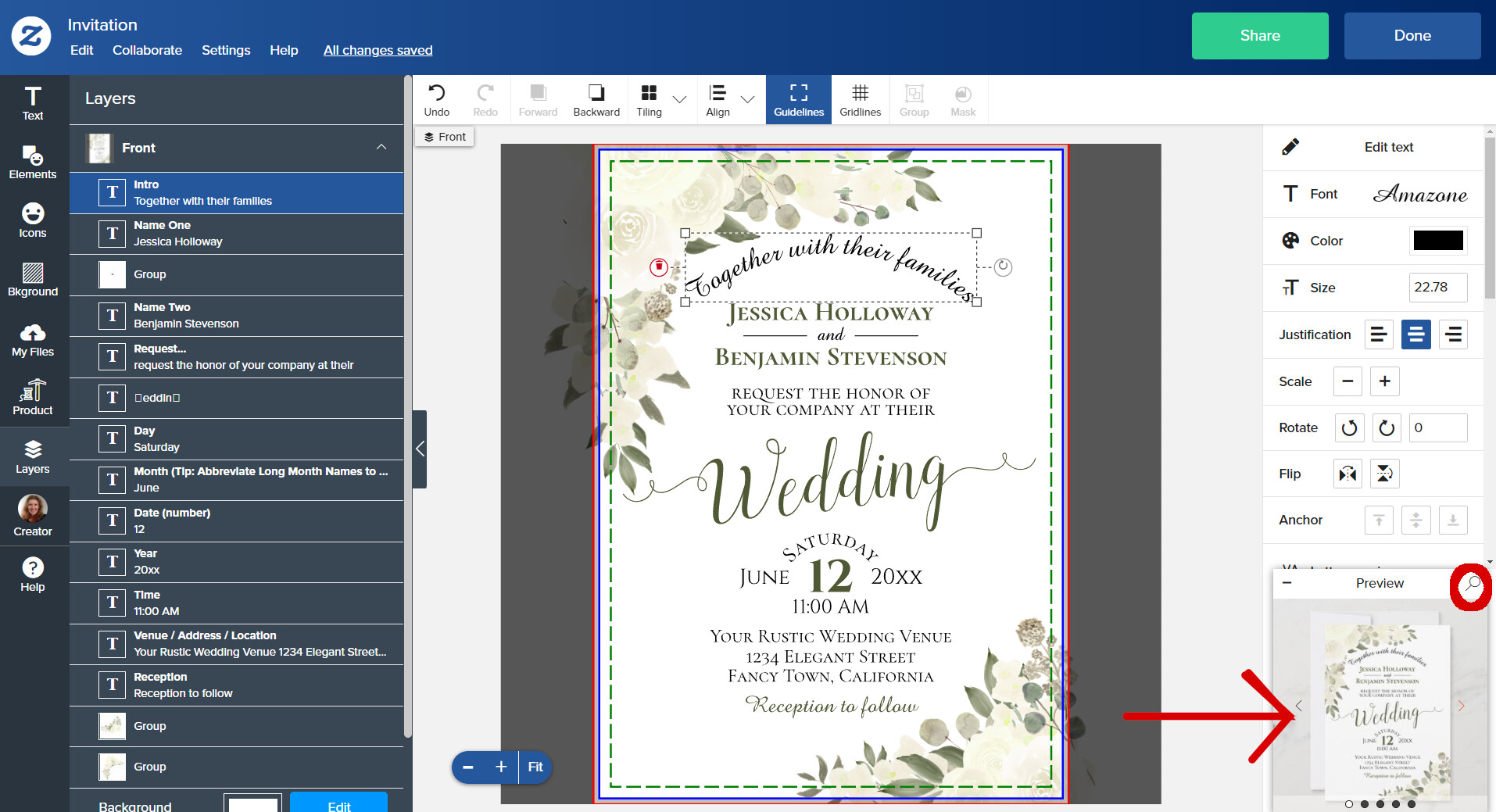Toggle Gridlines on

point(860,100)
